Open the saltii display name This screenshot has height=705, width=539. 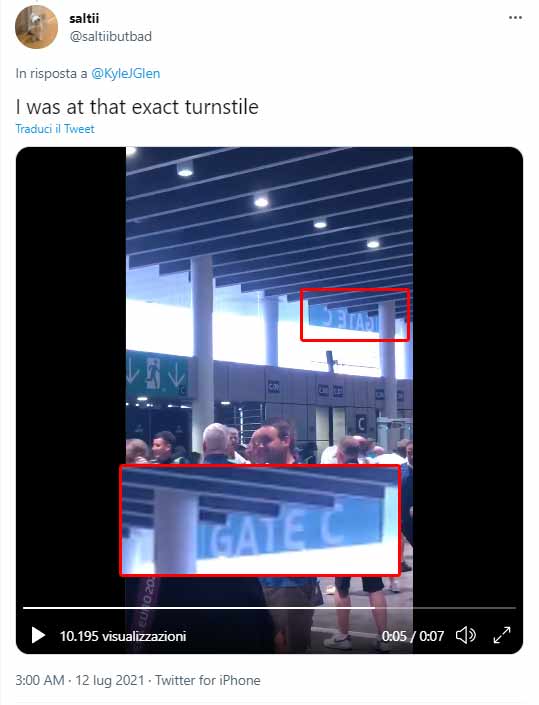(84, 18)
